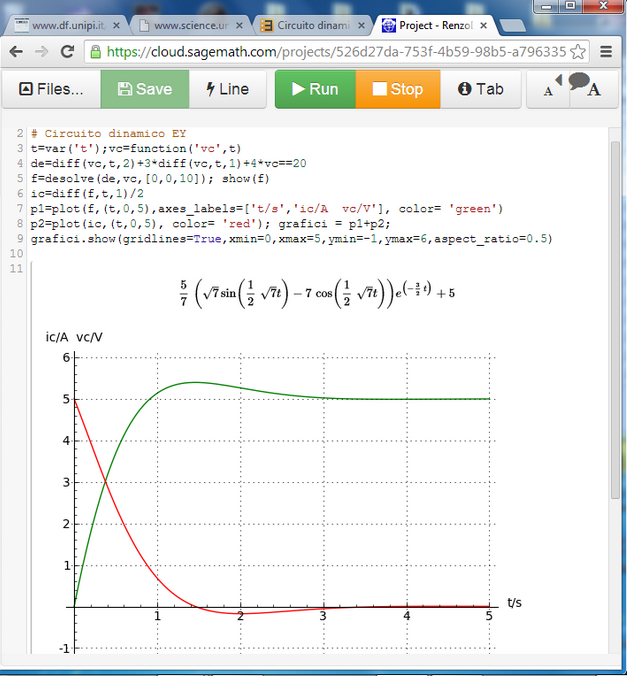Click the Tab help button
The height and width of the screenshot is (676, 627).
pos(480,89)
